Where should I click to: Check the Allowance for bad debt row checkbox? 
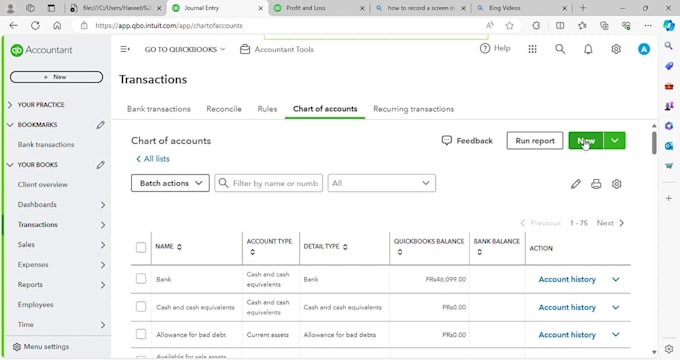point(141,334)
